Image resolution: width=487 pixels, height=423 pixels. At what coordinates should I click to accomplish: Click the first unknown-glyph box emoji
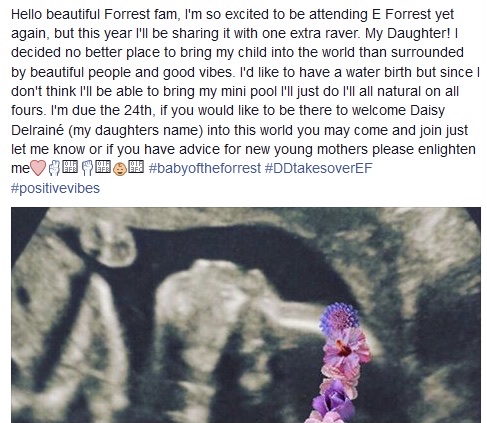(x=70, y=167)
